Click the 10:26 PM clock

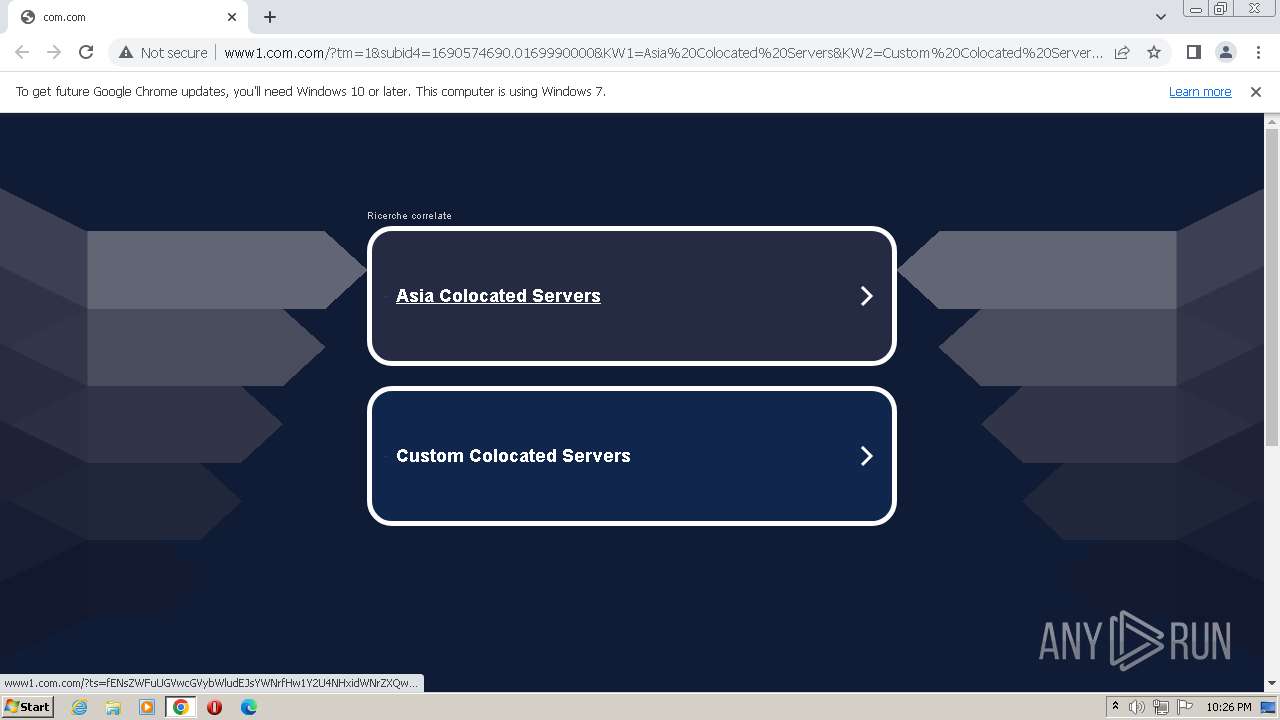point(1229,707)
